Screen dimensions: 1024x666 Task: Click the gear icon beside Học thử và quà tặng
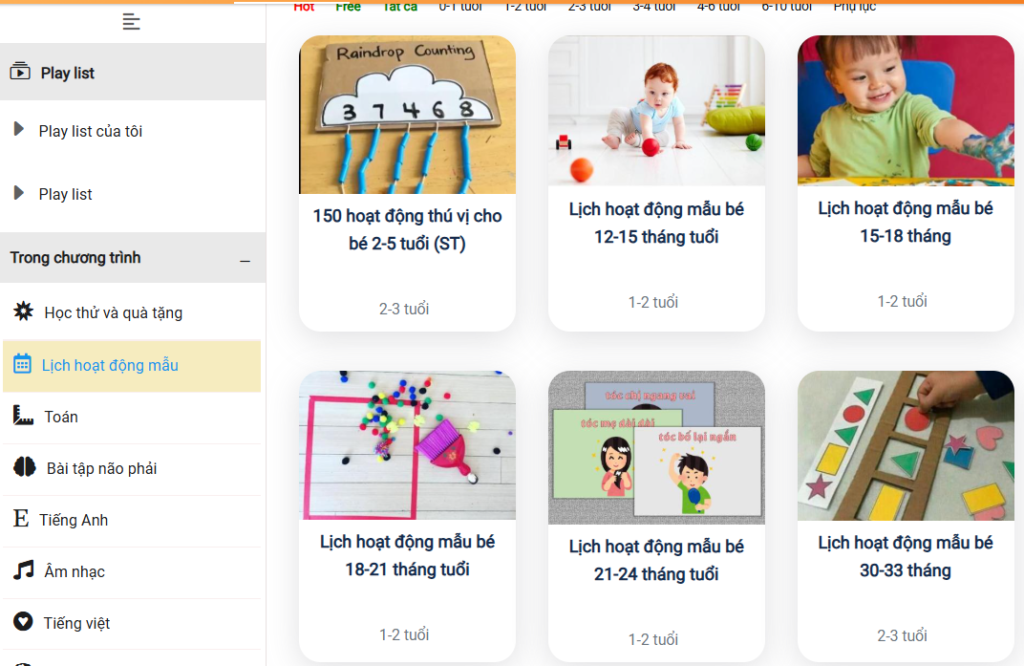(24, 311)
